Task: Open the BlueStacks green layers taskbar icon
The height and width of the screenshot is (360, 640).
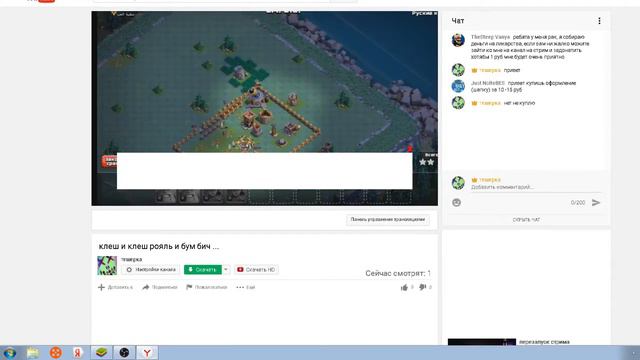Action: pyautogui.click(x=101, y=353)
